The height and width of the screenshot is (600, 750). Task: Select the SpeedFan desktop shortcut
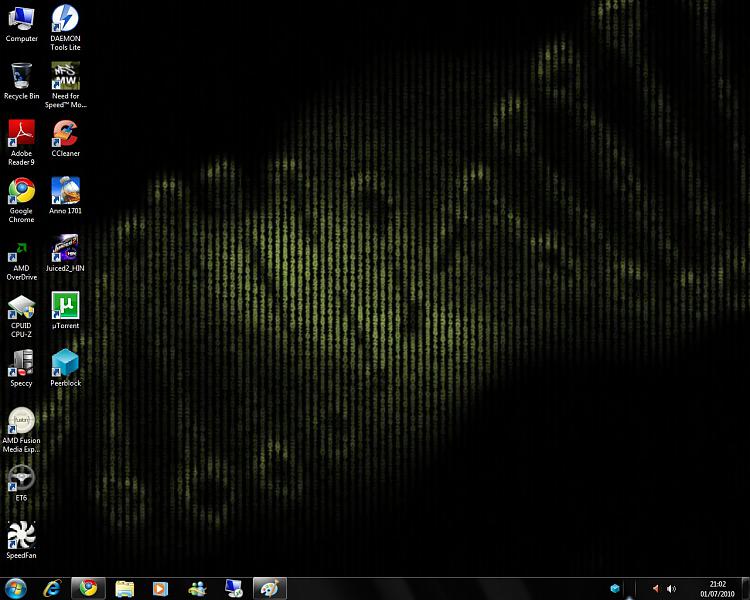22,541
